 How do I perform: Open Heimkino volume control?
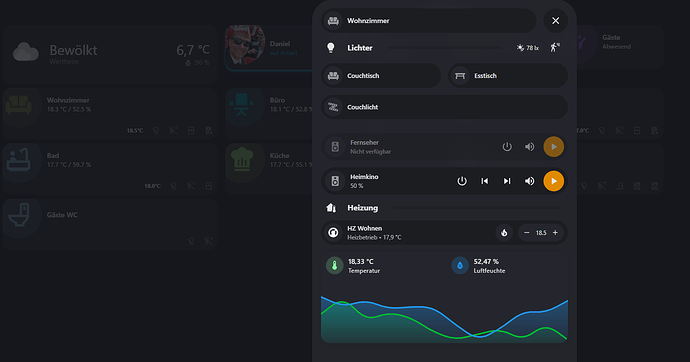[529, 181]
